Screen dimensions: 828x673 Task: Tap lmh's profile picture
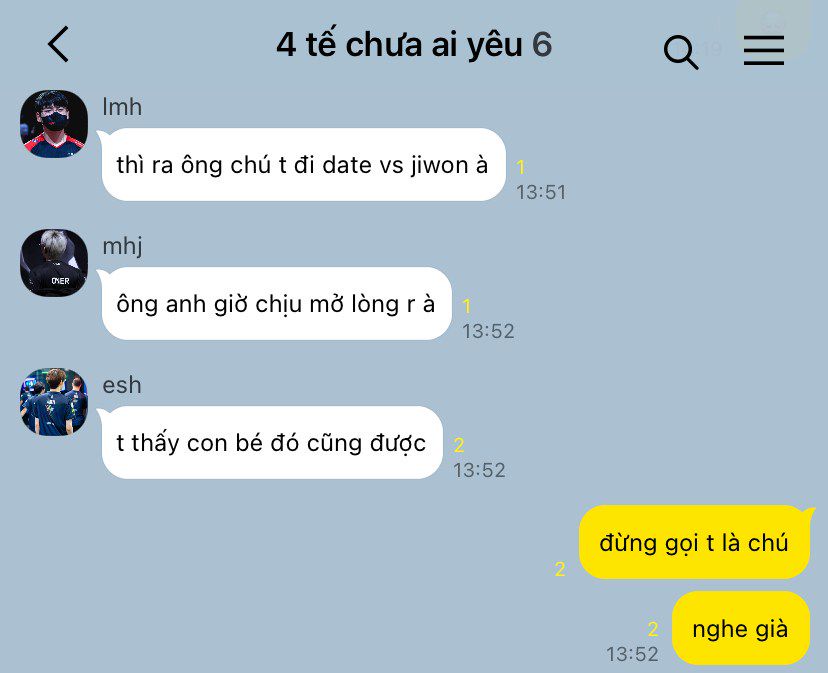tap(54, 124)
